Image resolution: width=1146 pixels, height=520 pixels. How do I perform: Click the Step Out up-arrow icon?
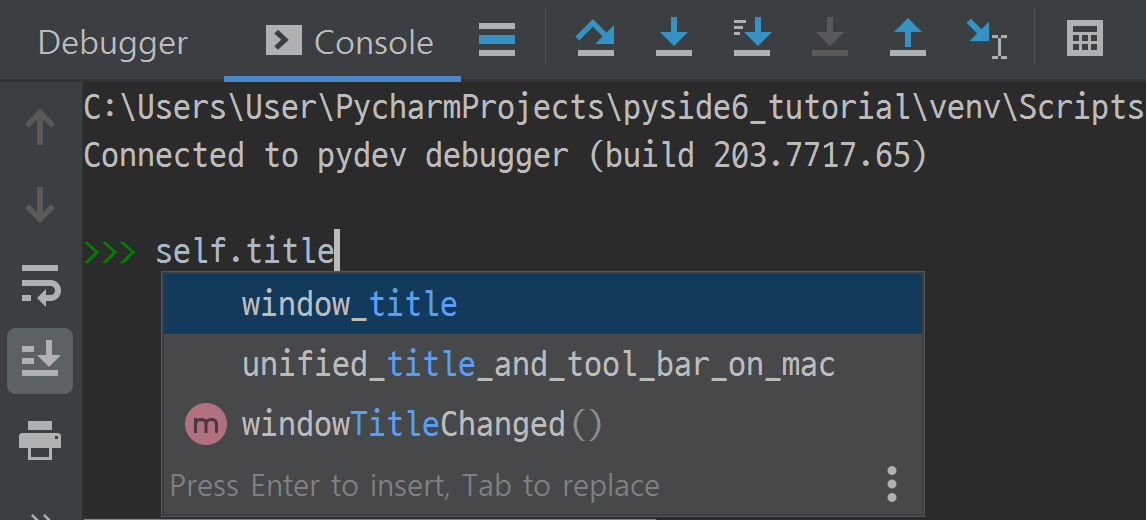[x=908, y=38]
